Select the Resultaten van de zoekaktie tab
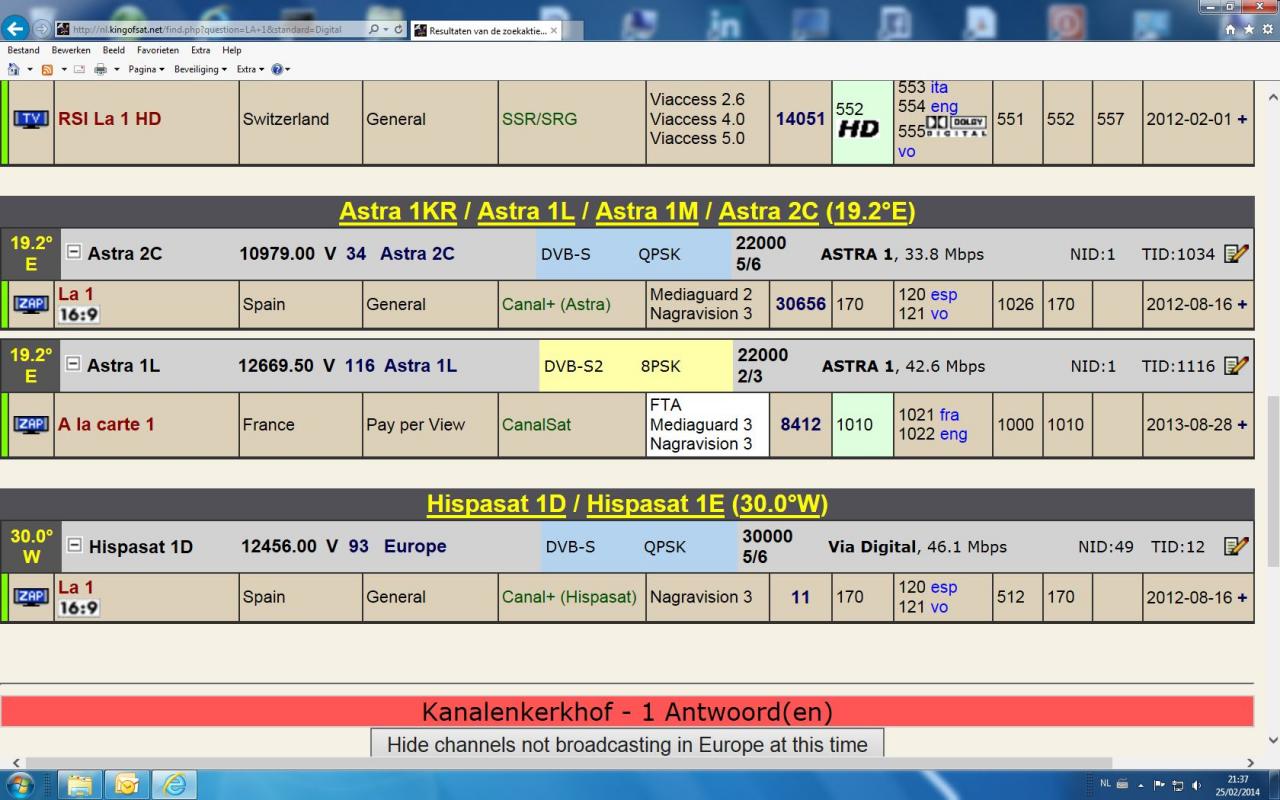This screenshot has width=1280, height=800. pos(485,30)
